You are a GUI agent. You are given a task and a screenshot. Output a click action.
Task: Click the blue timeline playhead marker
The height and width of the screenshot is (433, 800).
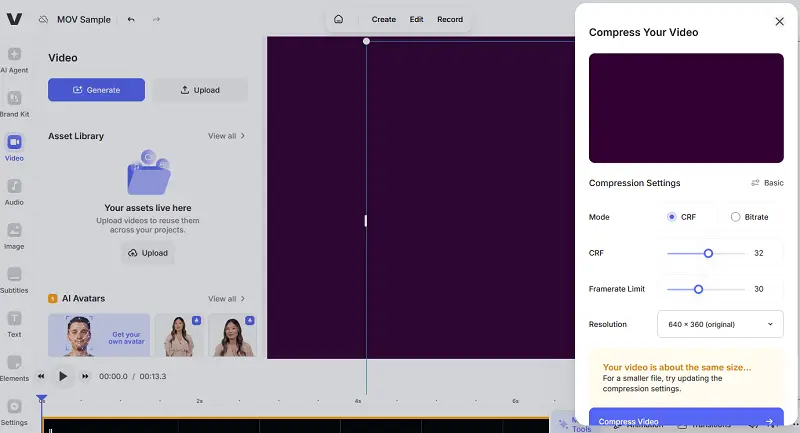[x=42, y=399]
